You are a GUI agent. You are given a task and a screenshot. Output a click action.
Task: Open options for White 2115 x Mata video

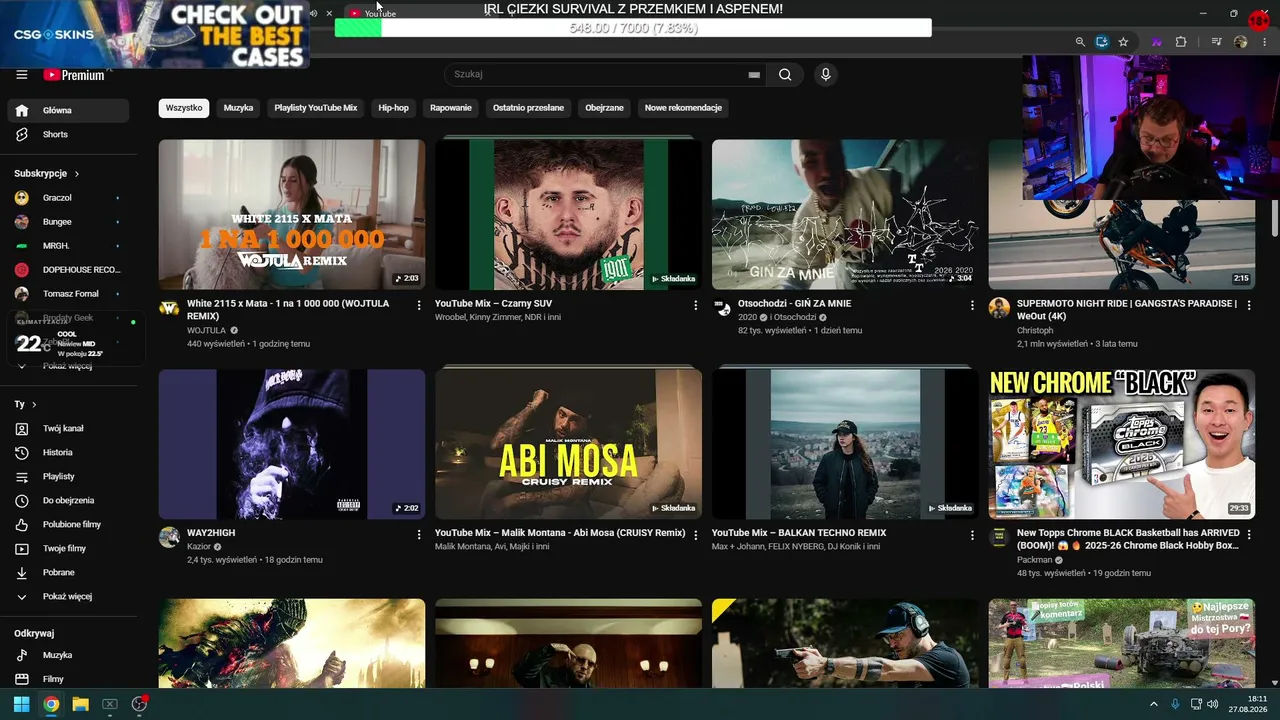tap(419, 305)
